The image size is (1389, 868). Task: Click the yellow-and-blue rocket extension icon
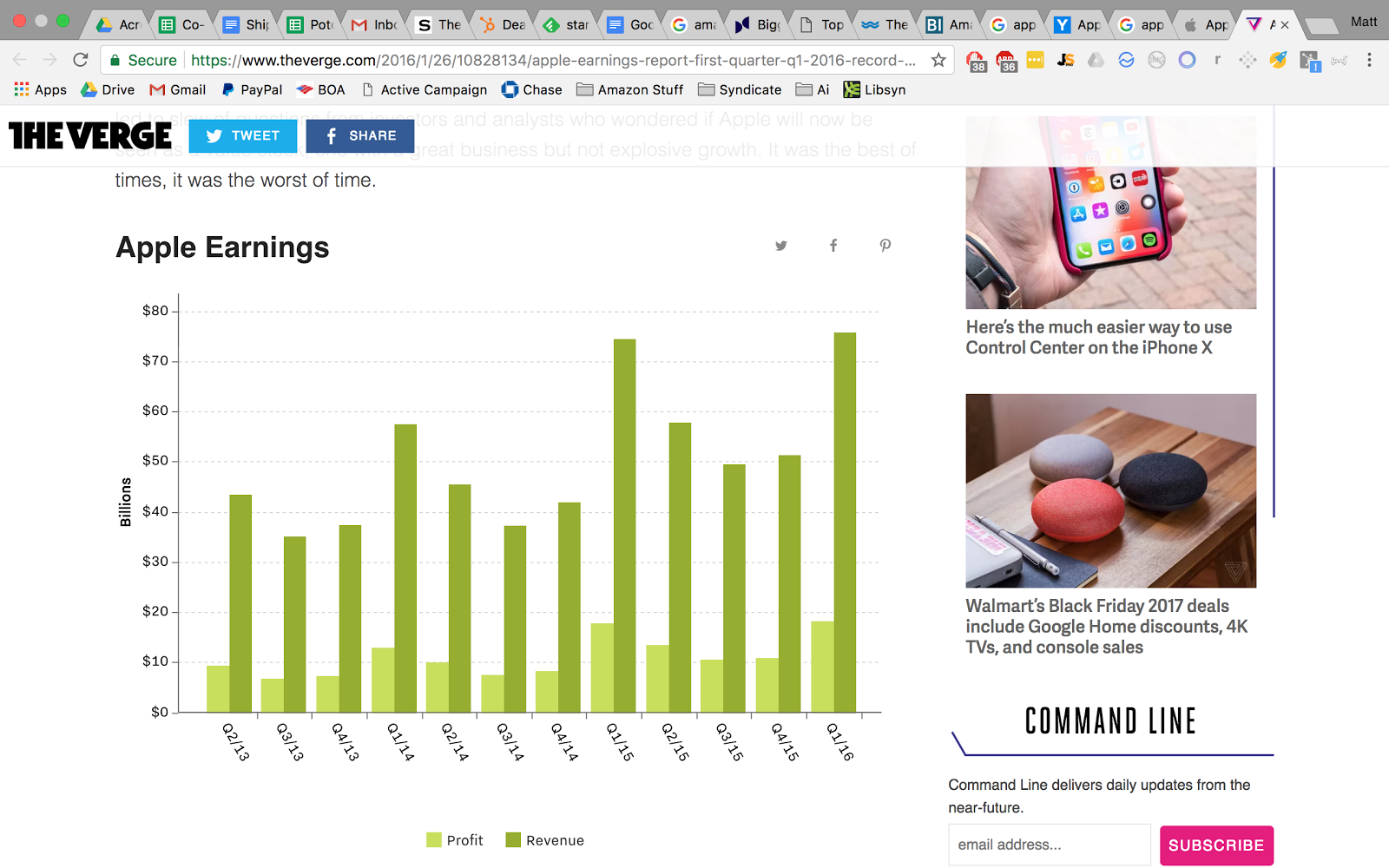(x=1278, y=60)
